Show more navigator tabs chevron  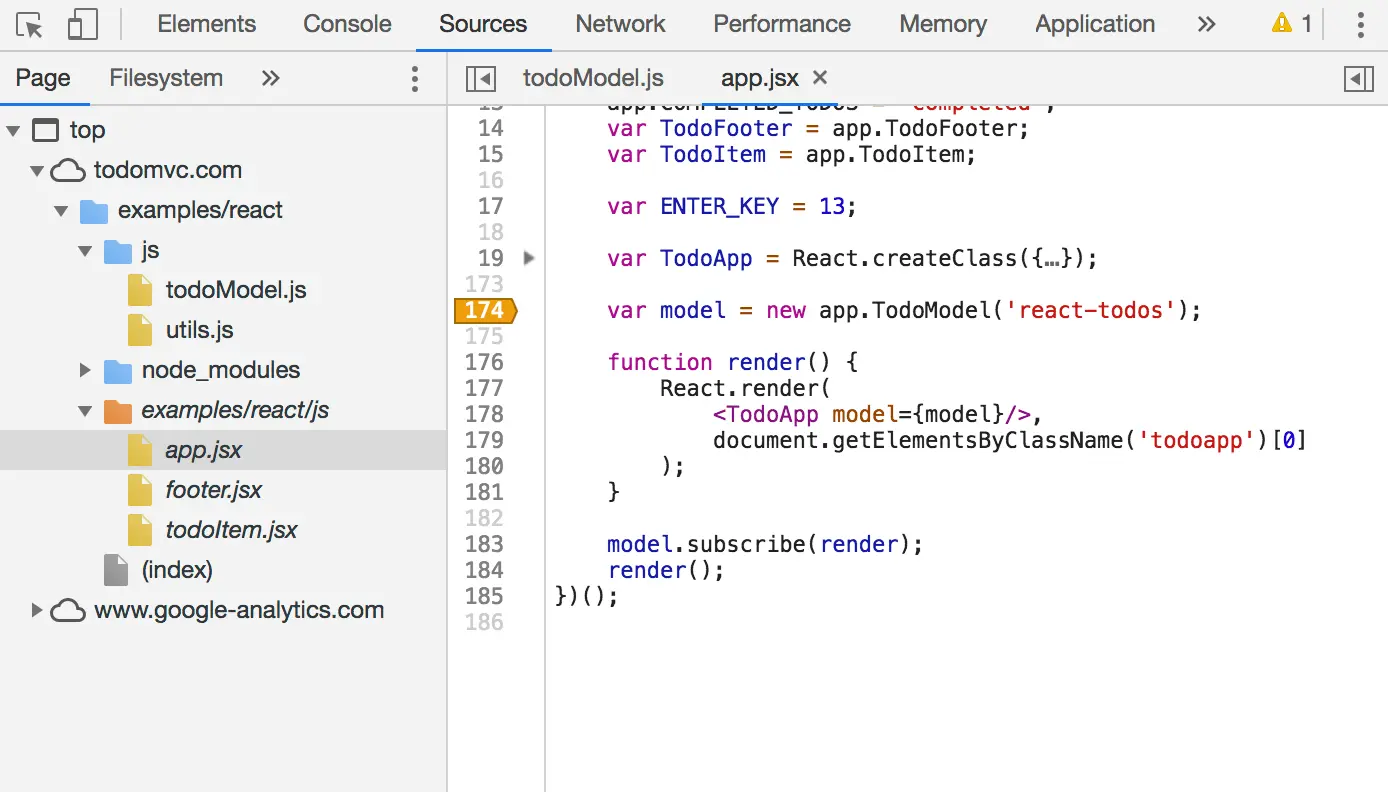270,78
